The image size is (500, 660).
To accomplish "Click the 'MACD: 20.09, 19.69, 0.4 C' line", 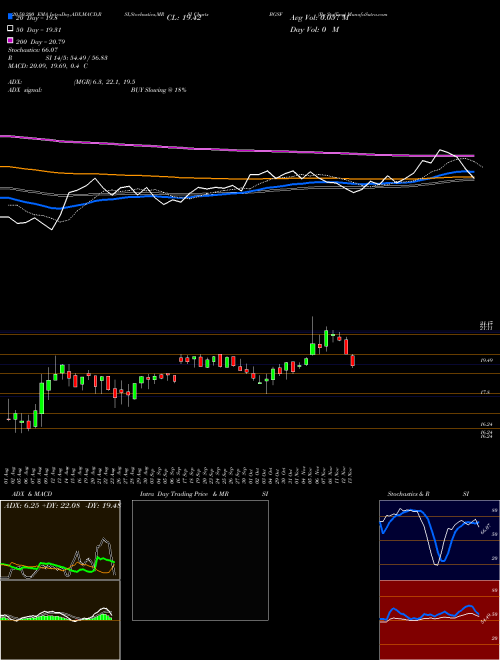I will (48, 66).
